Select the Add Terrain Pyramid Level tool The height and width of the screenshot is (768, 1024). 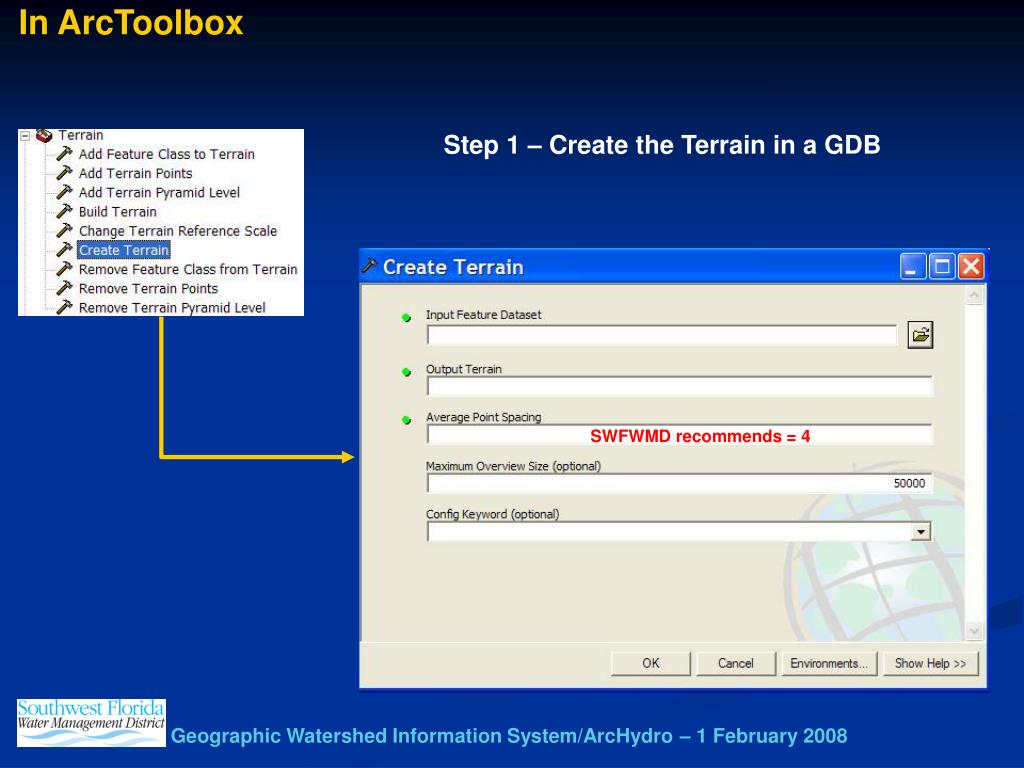point(159,193)
